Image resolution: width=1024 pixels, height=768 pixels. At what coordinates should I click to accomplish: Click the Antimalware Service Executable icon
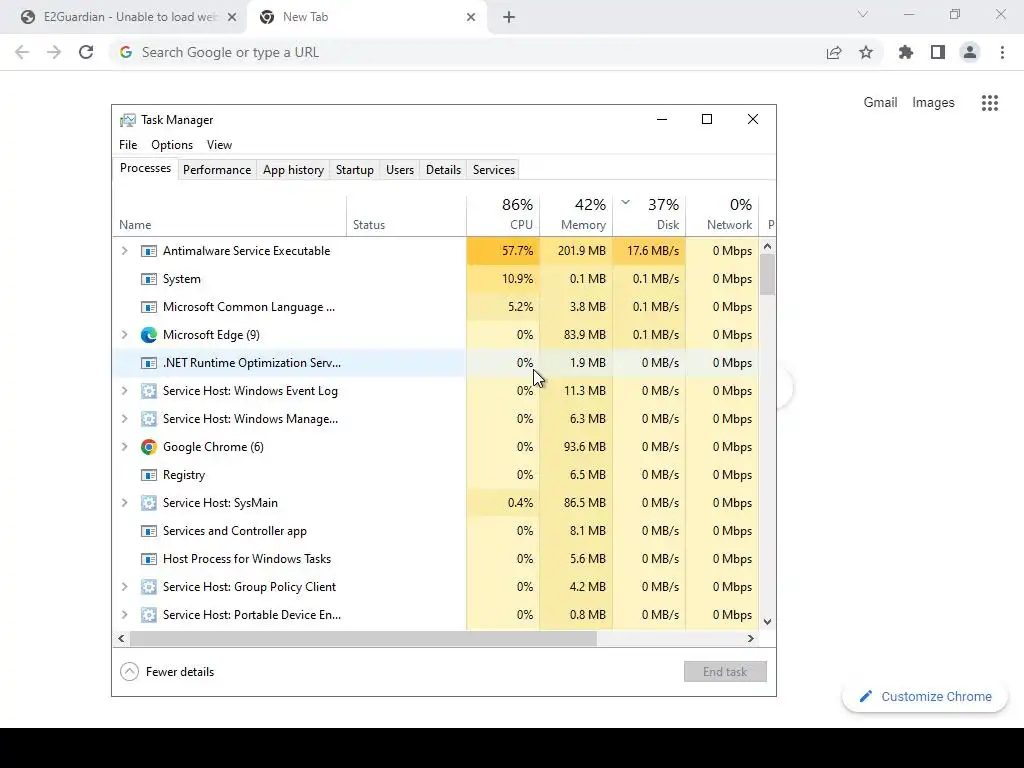coord(149,251)
